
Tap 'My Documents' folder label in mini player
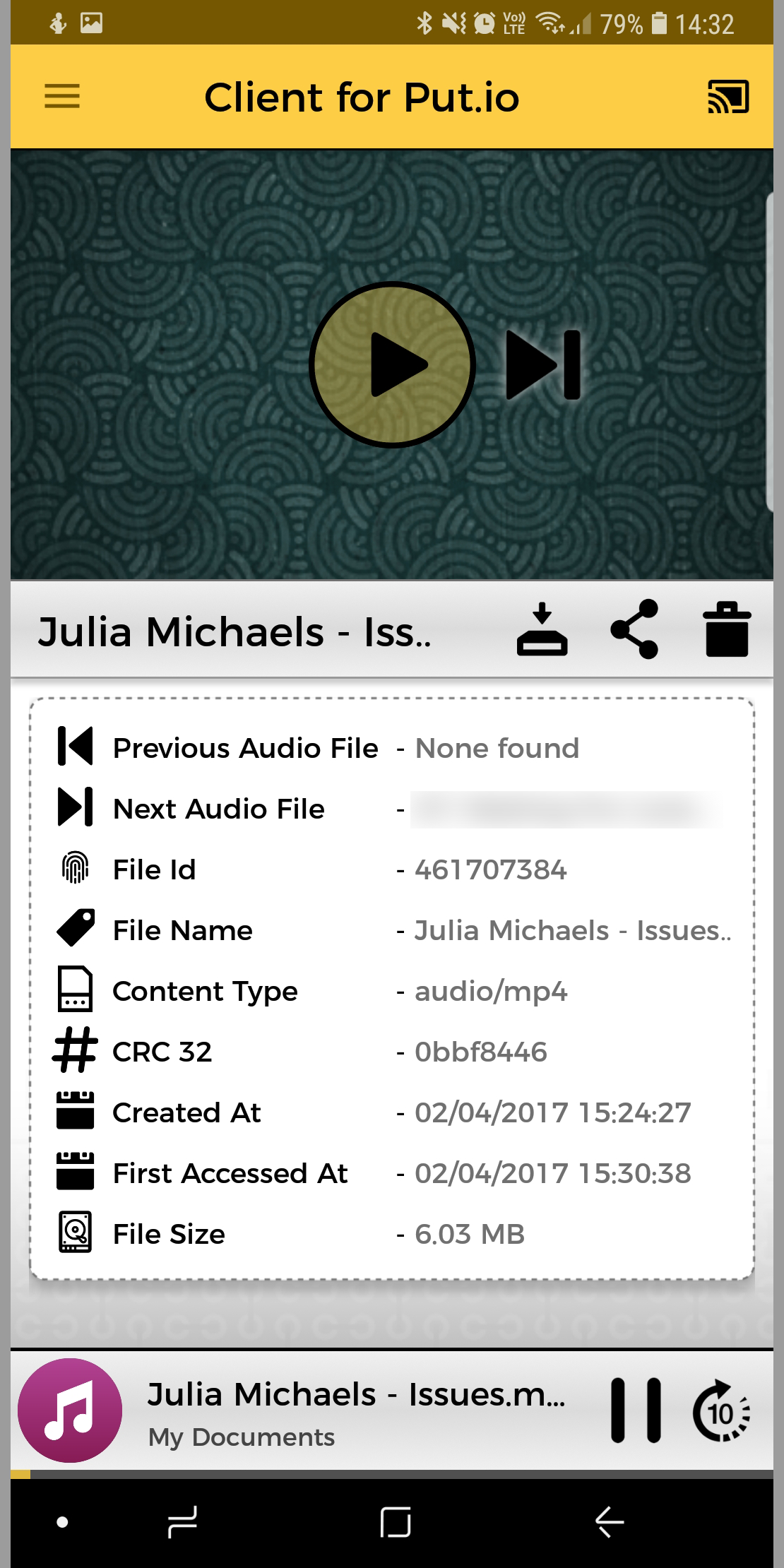coord(242,1437)
